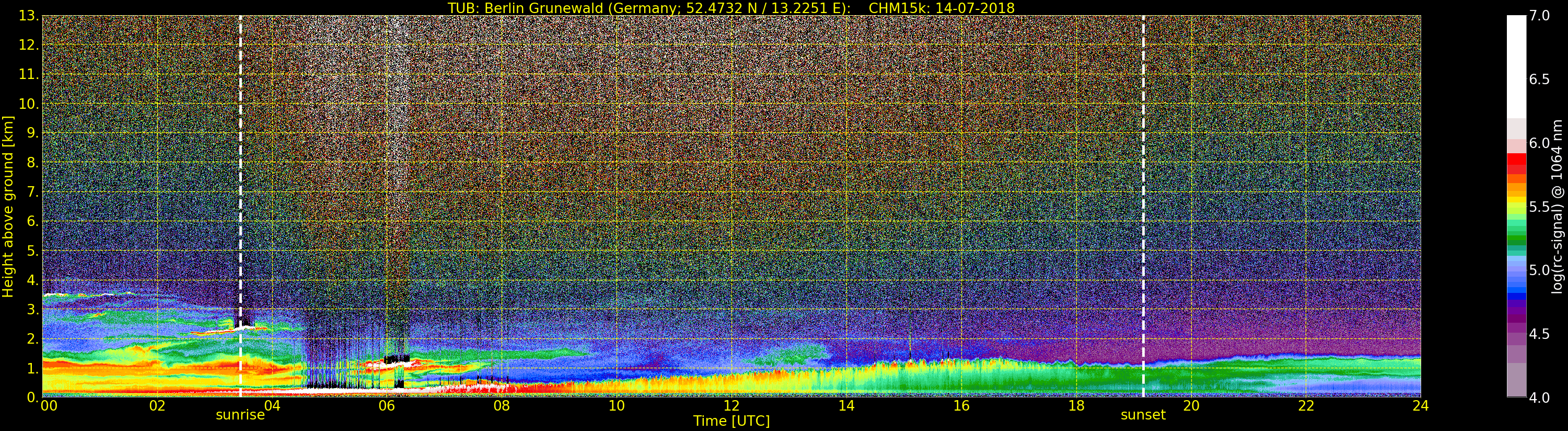Click the height tick label '8.'
Screen dimensions: 1568x431
(33, 163)
